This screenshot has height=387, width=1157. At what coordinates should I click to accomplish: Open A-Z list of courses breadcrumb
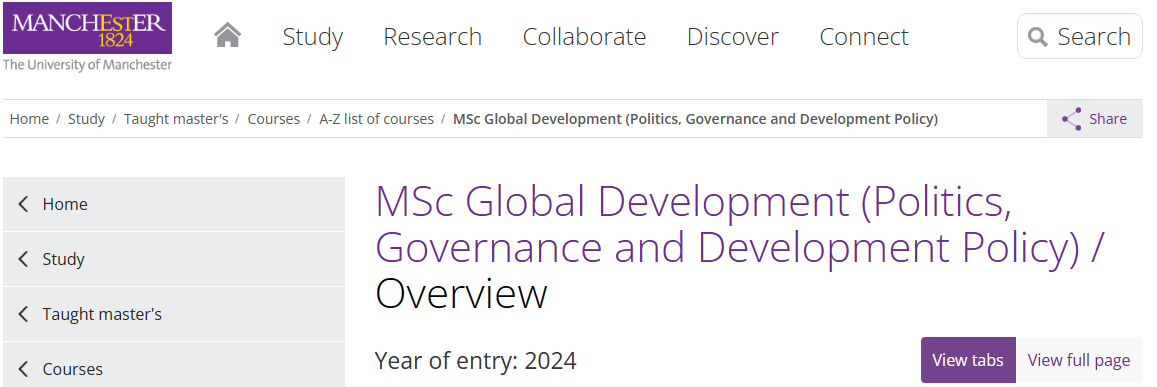pyautogui.click(x=376, y=119)
